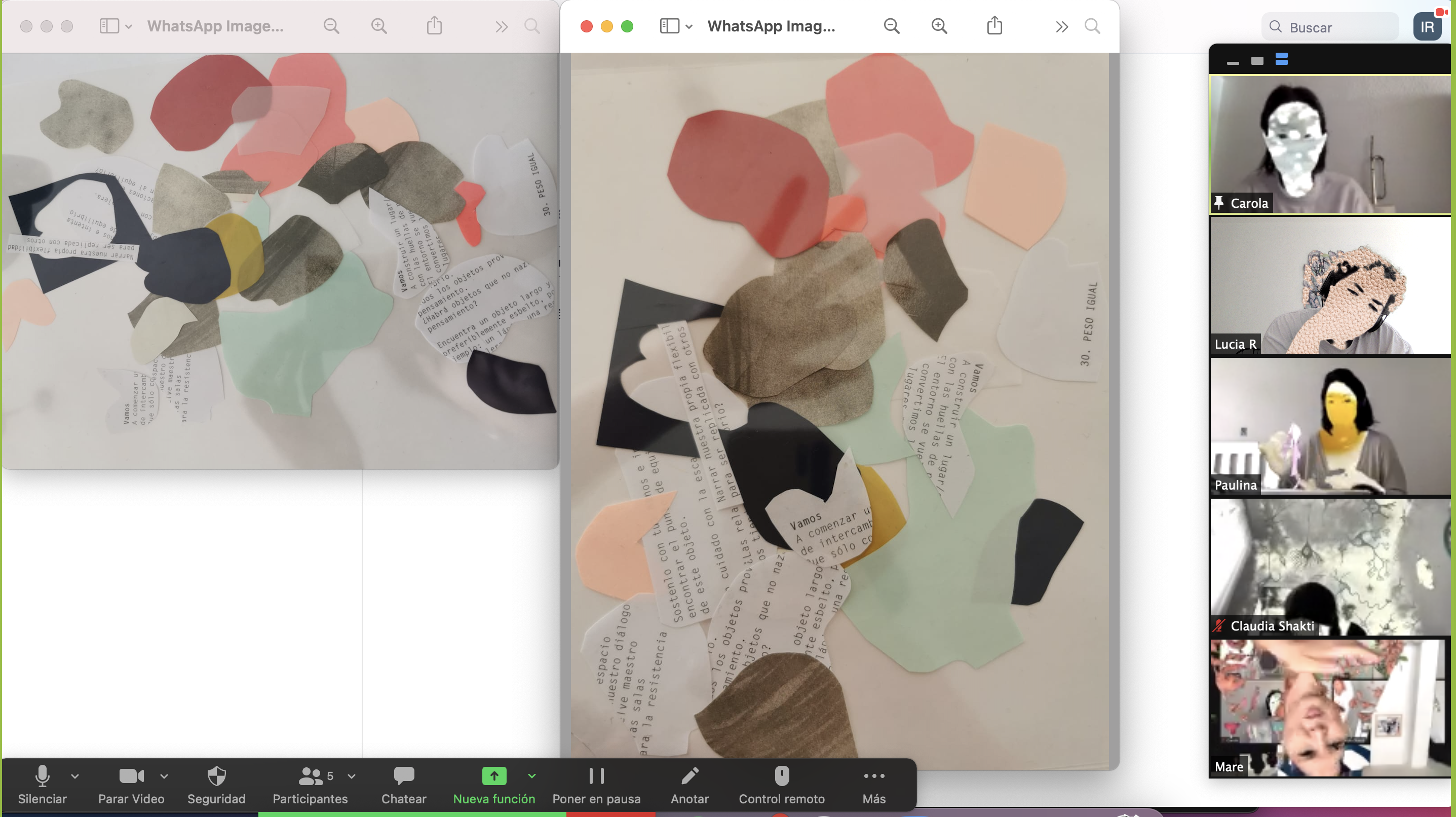The width and height of the screenshot is (1456, 817).
Task: Open chat with Chatear icon
Action: tap(404, 784)
